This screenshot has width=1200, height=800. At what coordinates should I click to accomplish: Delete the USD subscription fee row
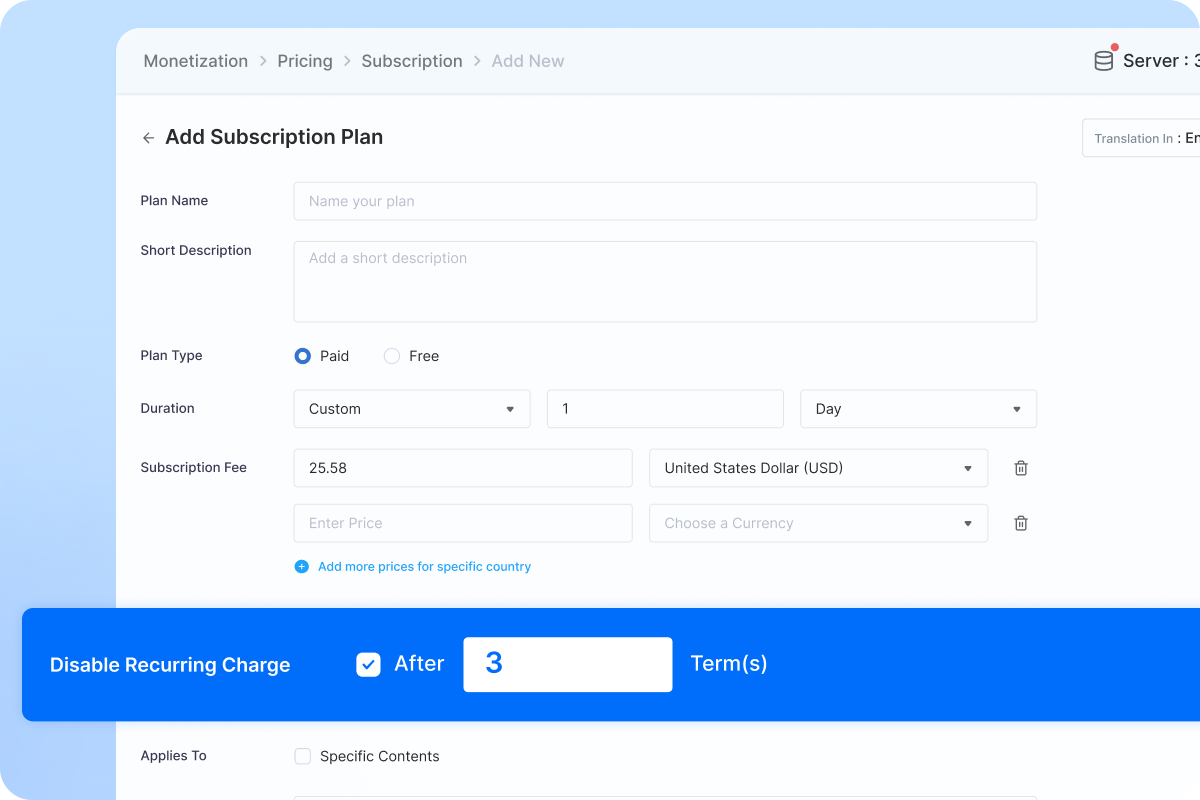coord(1021,468)
